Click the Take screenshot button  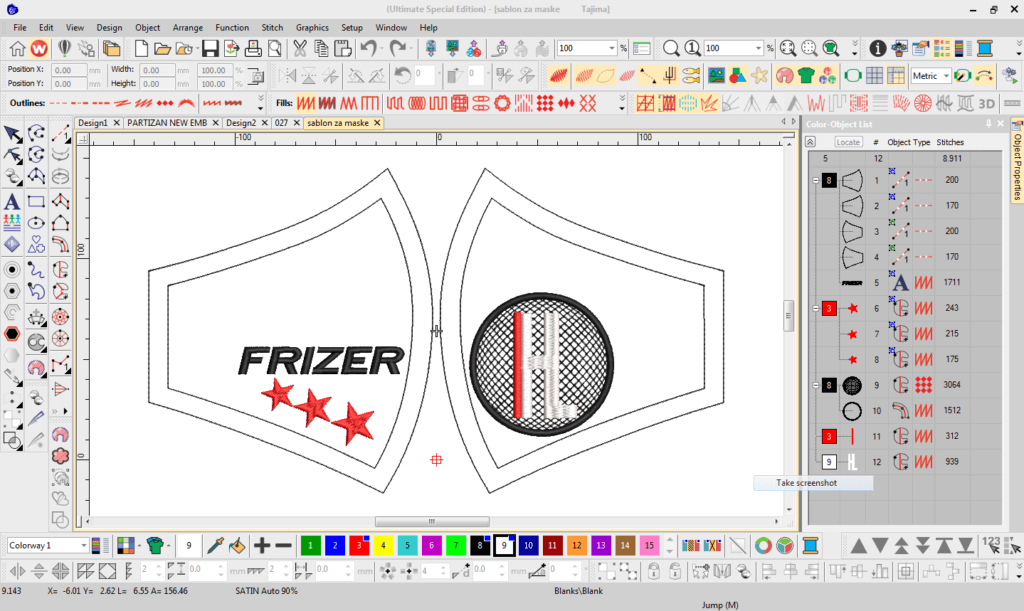tap(806, 483)
